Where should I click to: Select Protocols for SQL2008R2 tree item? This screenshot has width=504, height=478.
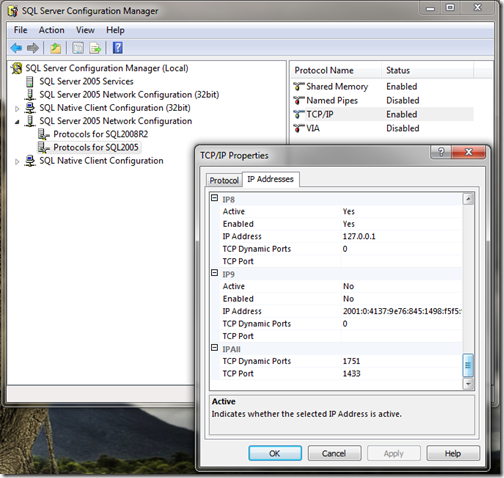point(101,134)
